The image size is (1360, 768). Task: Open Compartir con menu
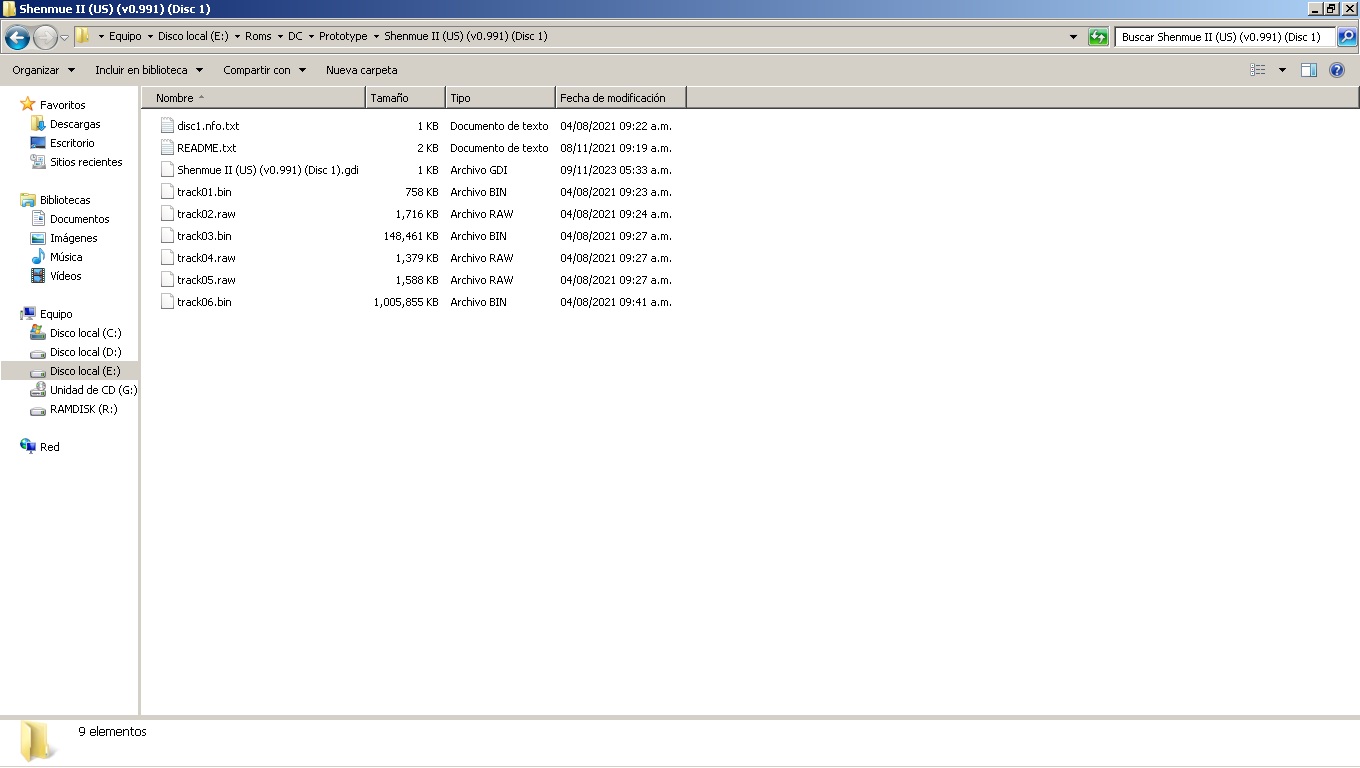tap(265, 70)
